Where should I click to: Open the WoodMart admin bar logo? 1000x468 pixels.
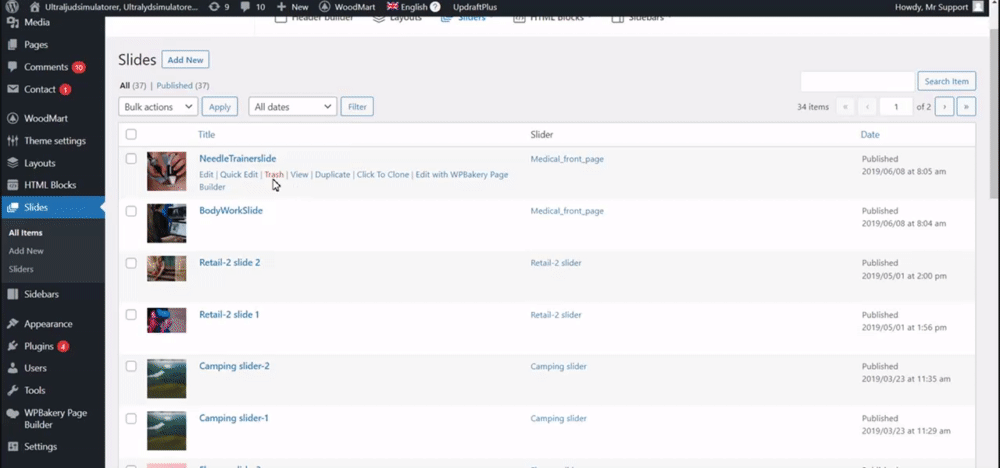[324, 7]
